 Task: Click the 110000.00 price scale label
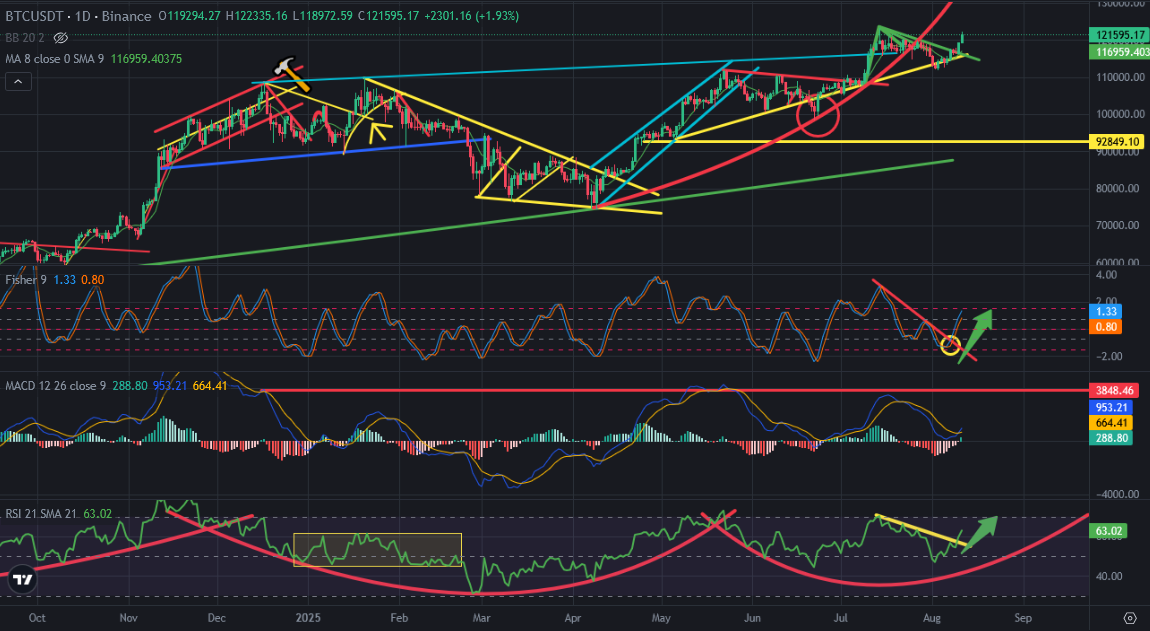(1118, 77)
